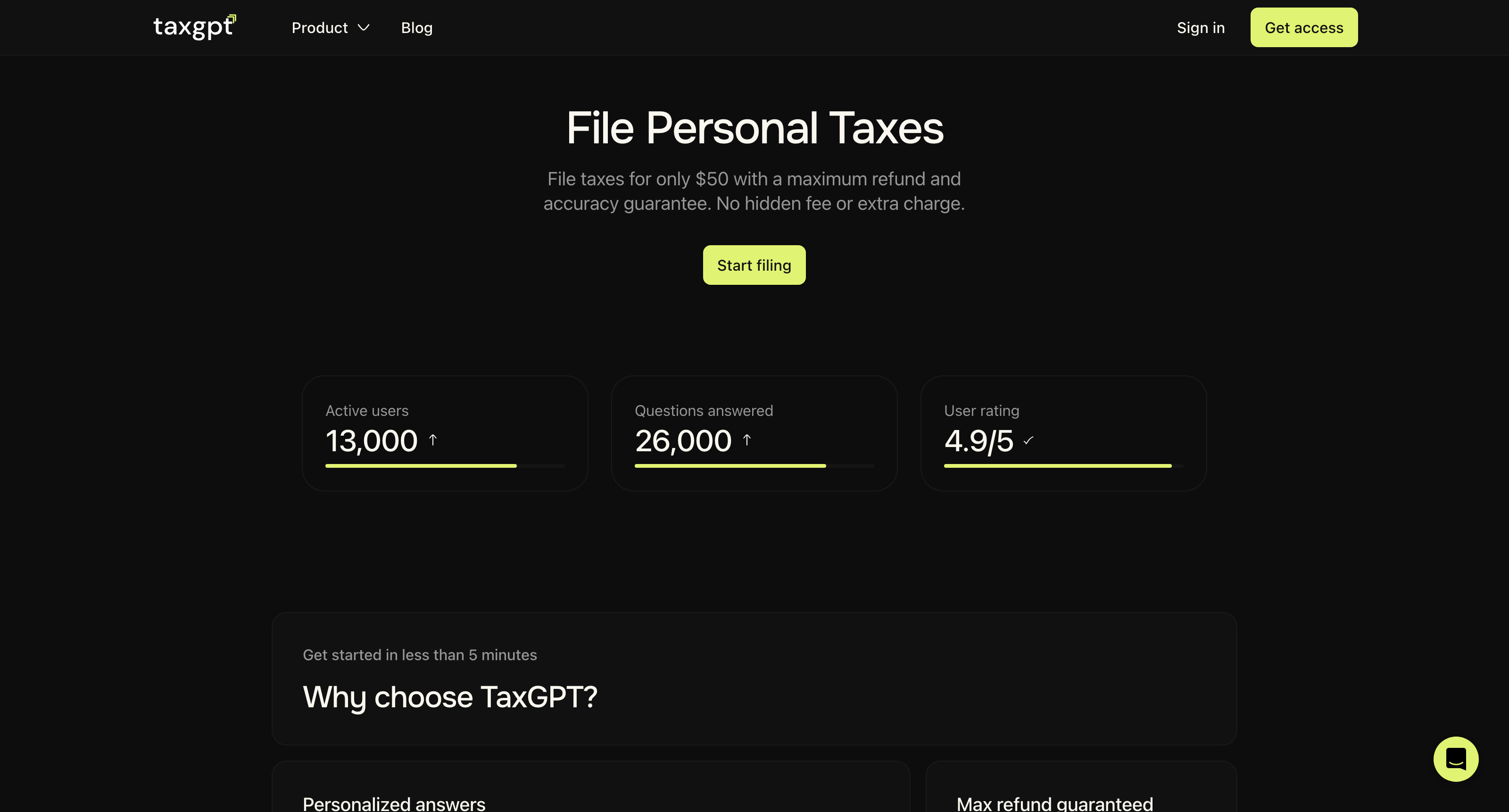This screenshot has width=1509, height=812.
Task: Click the taxgpt logo
Action: pyautogui.click(x=194, y=27)
